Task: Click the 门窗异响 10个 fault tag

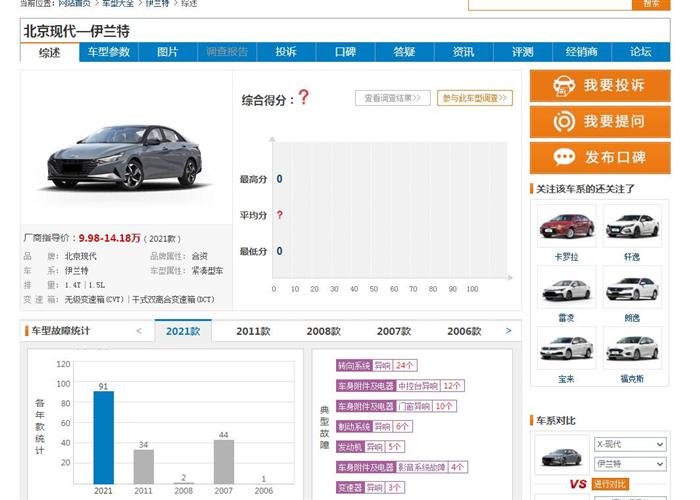Action: [396, 406]
